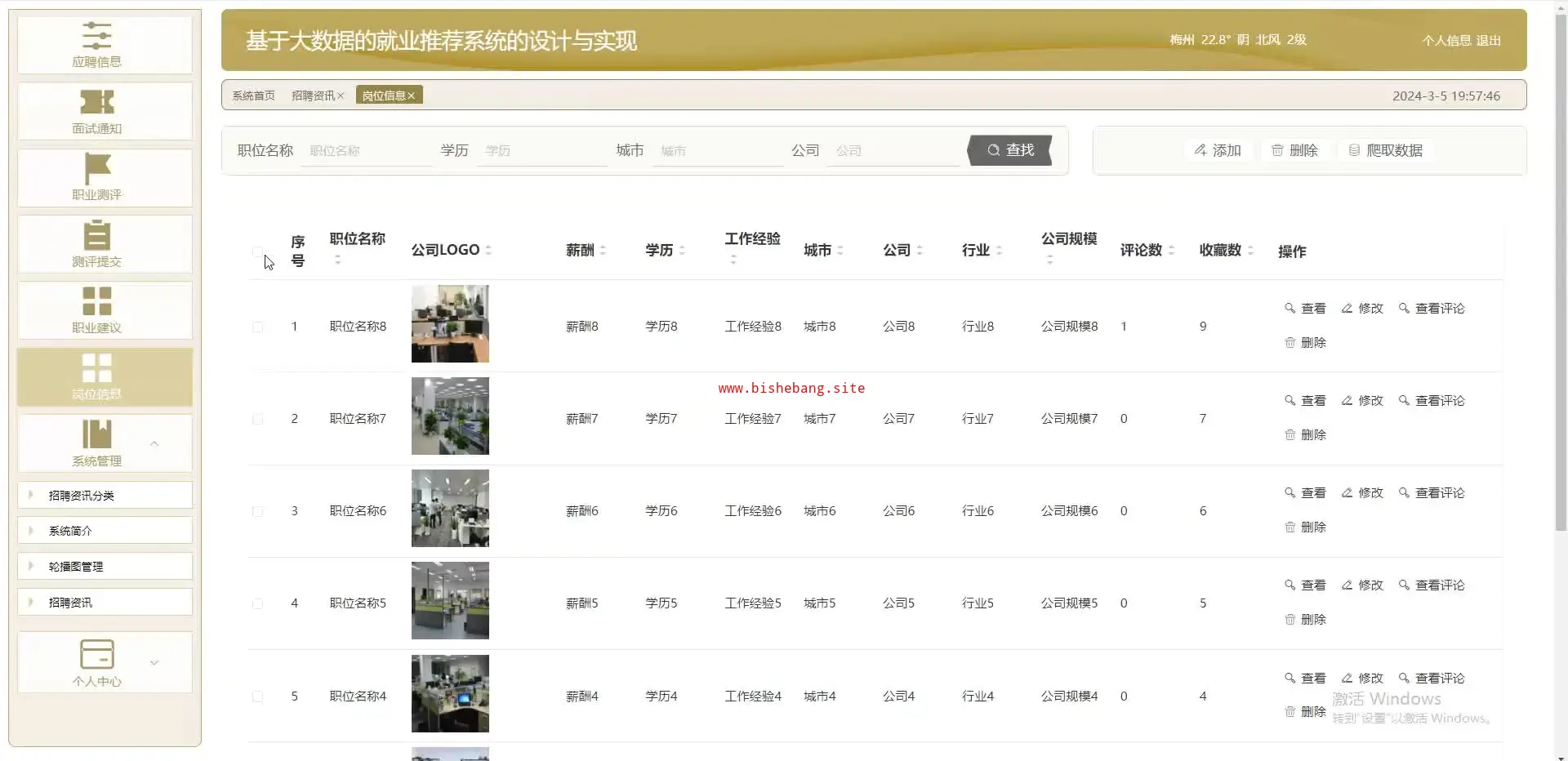This screenshot has height=761, width=1568.
Task: Click the 查找 search button
Action: click(x=1009, y=150)
